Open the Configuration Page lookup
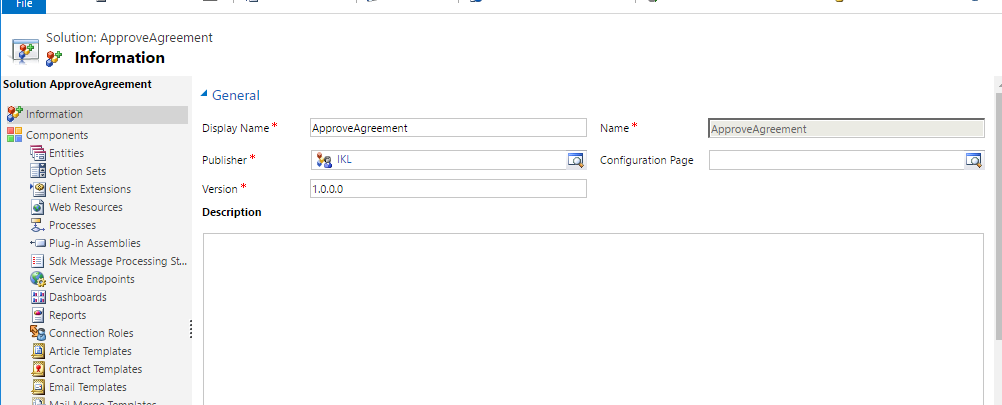 click(973, 160)
